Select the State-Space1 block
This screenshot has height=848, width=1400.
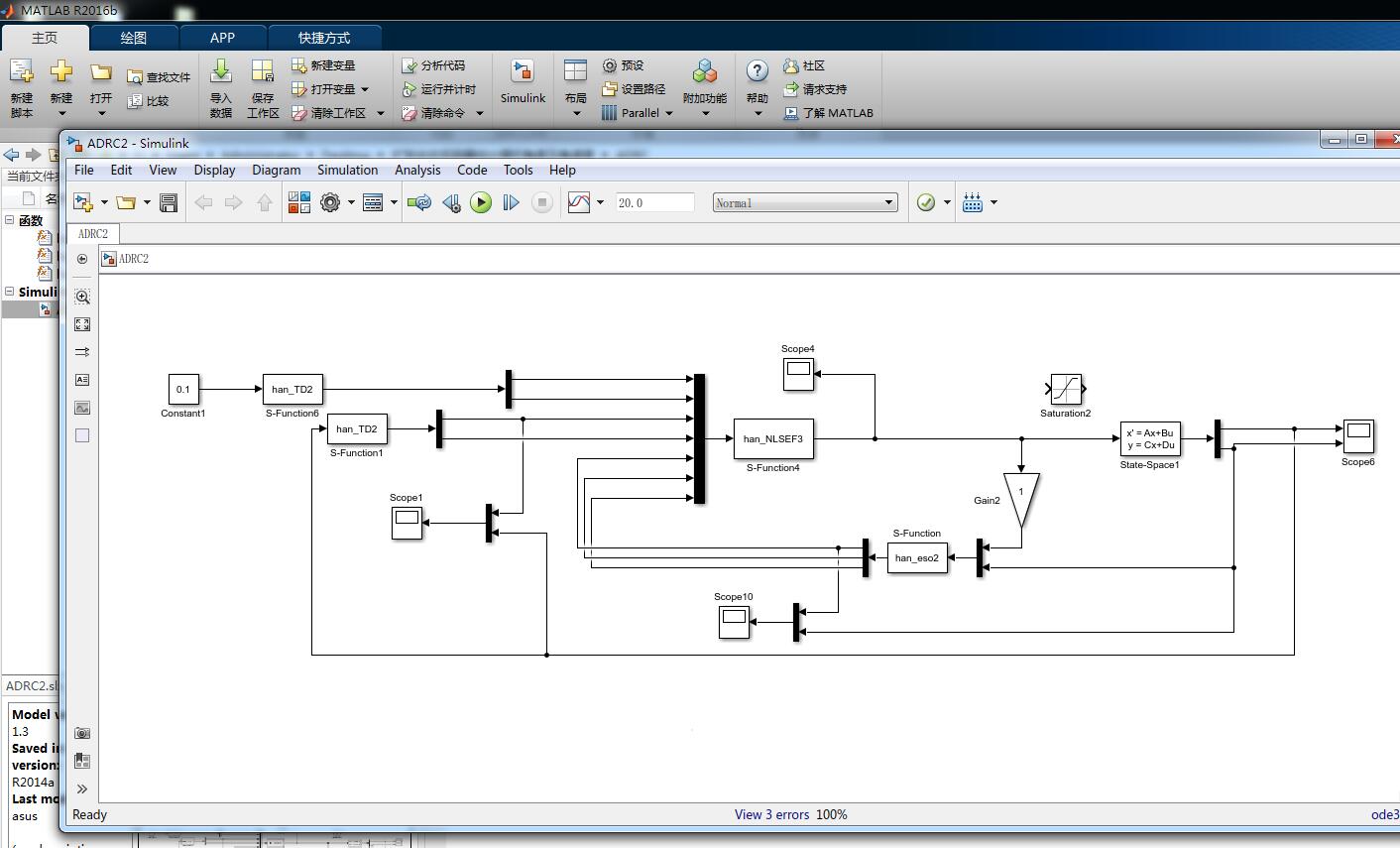[x=1150, y=438]
